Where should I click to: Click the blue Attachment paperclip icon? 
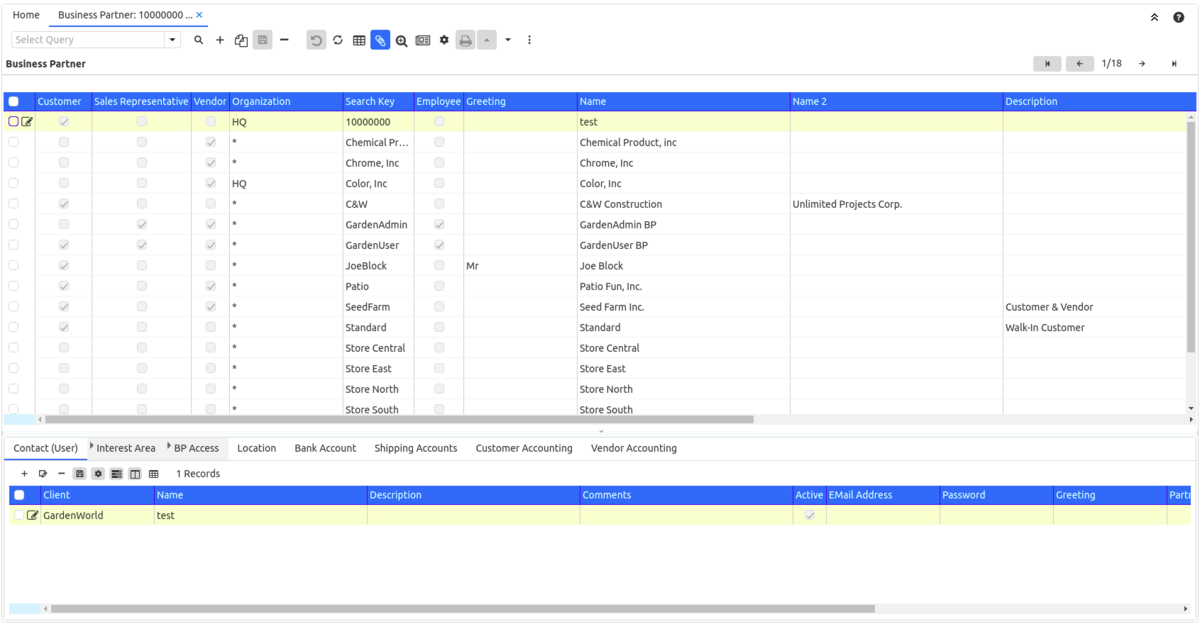[380, 40]
